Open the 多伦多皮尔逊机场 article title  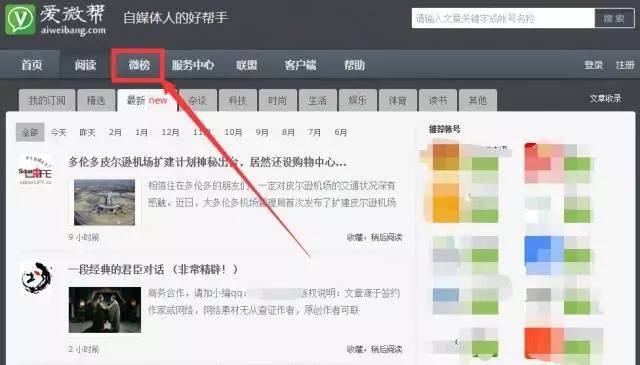pos(207,162)
